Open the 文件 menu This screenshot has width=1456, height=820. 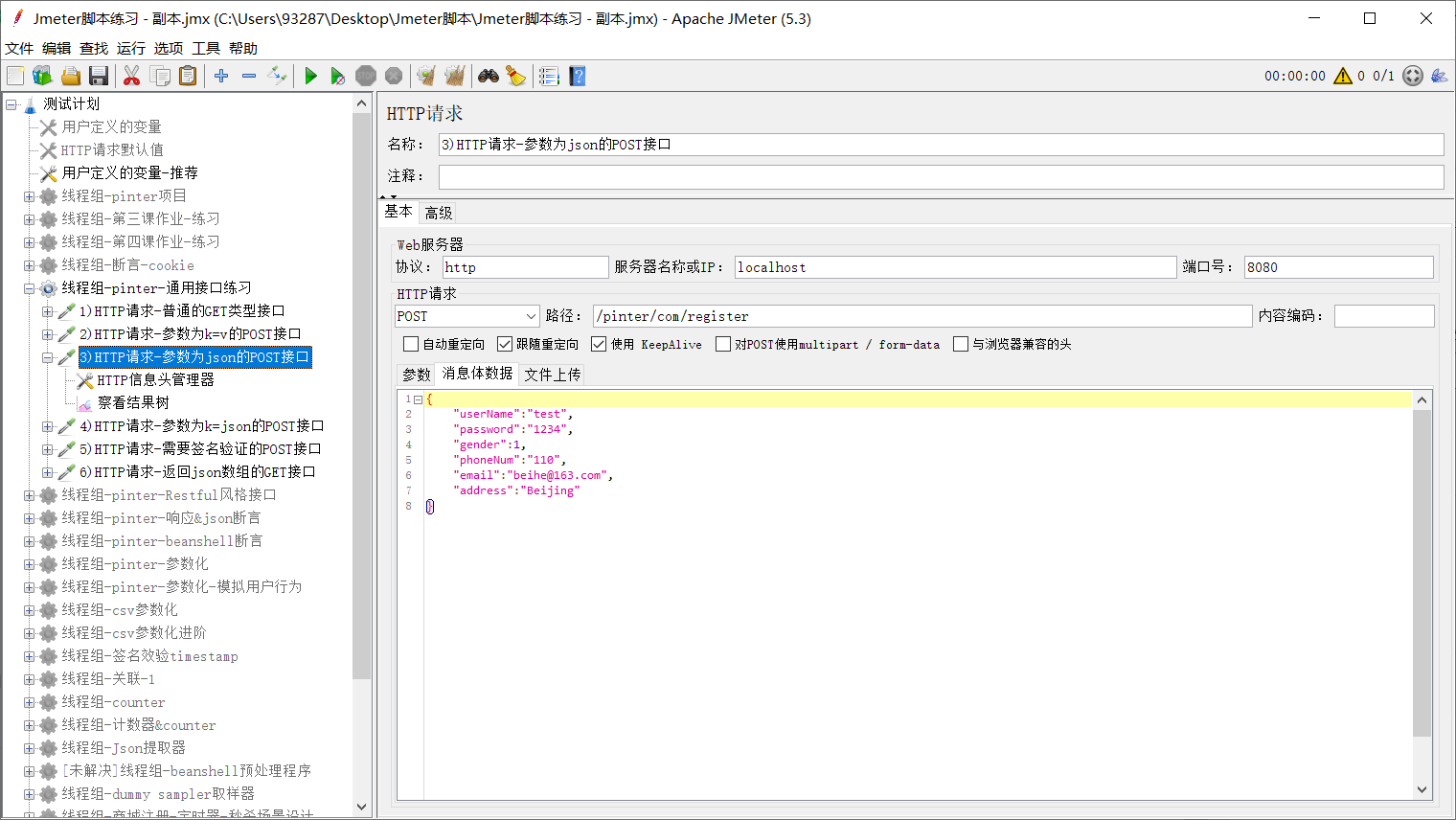coord(19,48)
